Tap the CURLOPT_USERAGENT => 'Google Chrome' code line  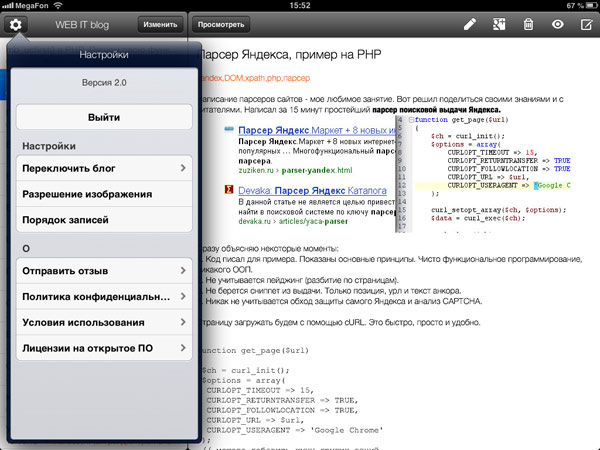pos(295,430)
